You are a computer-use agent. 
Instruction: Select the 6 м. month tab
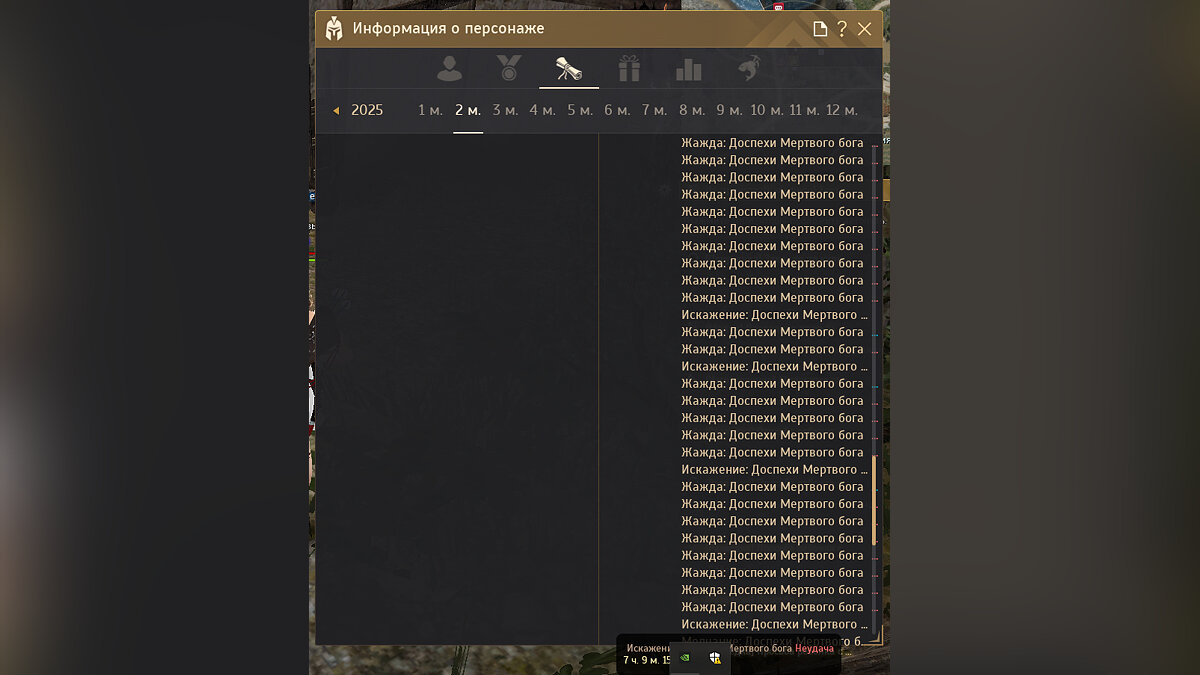(x=617, y=110)
